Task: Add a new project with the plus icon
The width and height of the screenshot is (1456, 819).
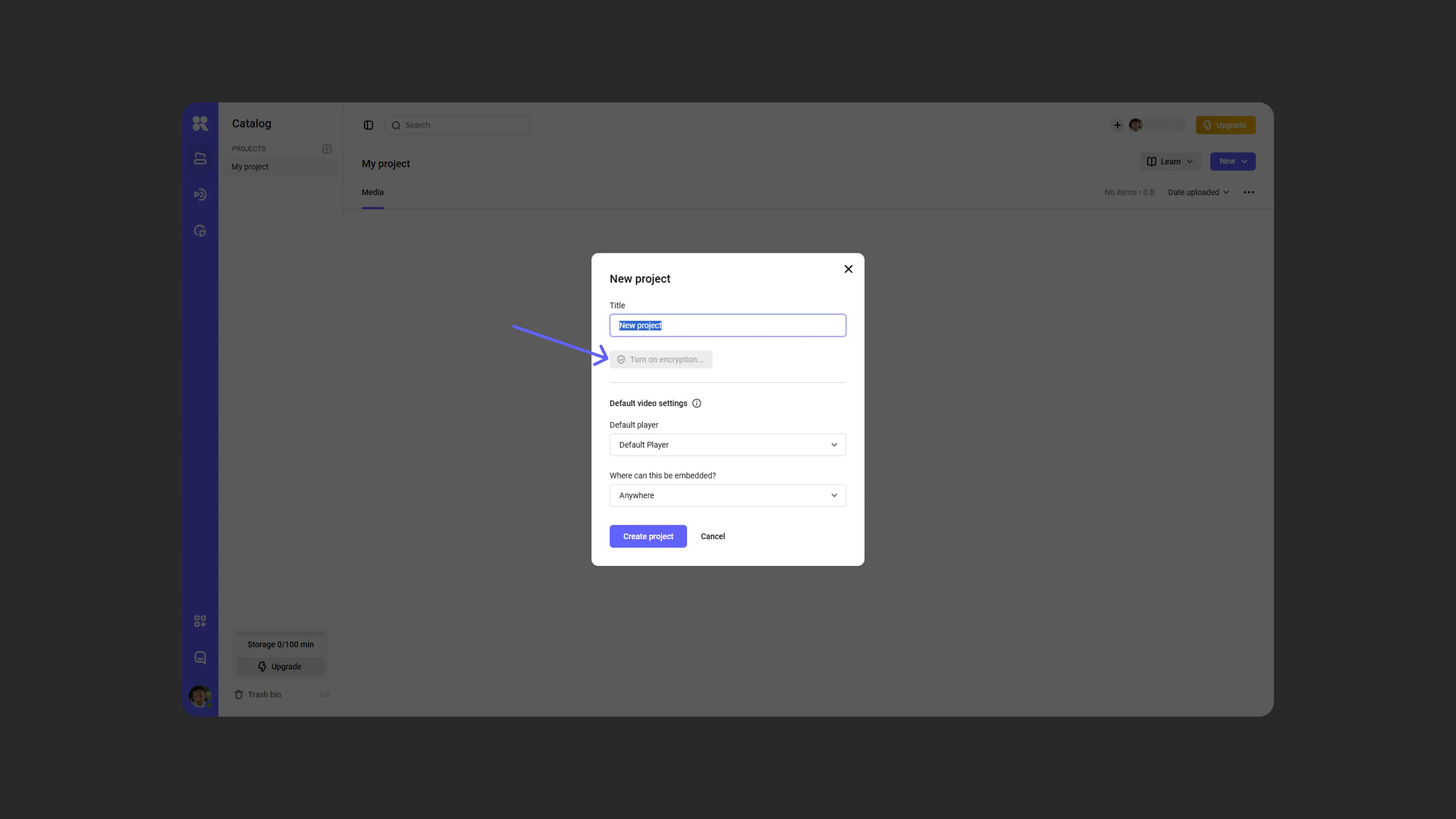Action: tap(327, 149)
